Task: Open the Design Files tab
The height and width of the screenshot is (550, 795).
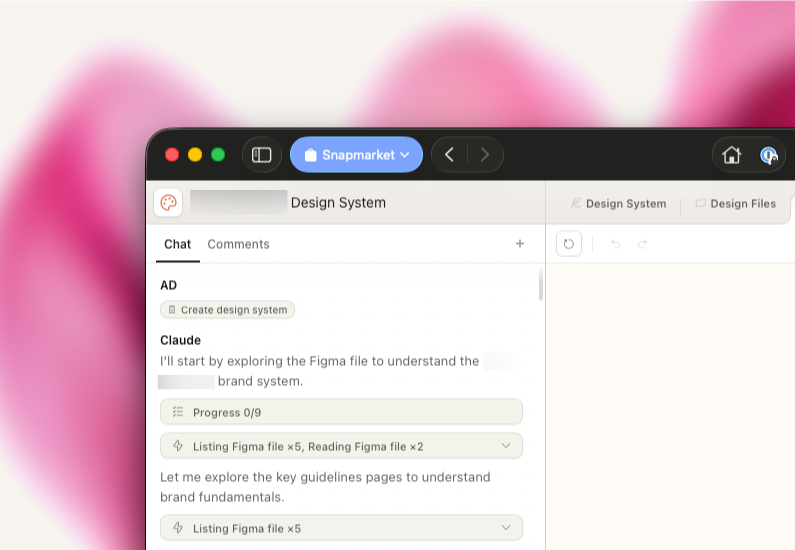Action: [736, 204]
